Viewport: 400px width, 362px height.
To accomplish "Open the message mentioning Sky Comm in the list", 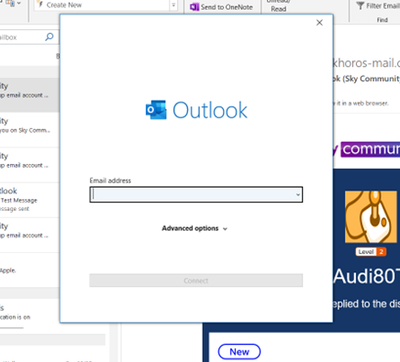I will (x=29, y=130).
